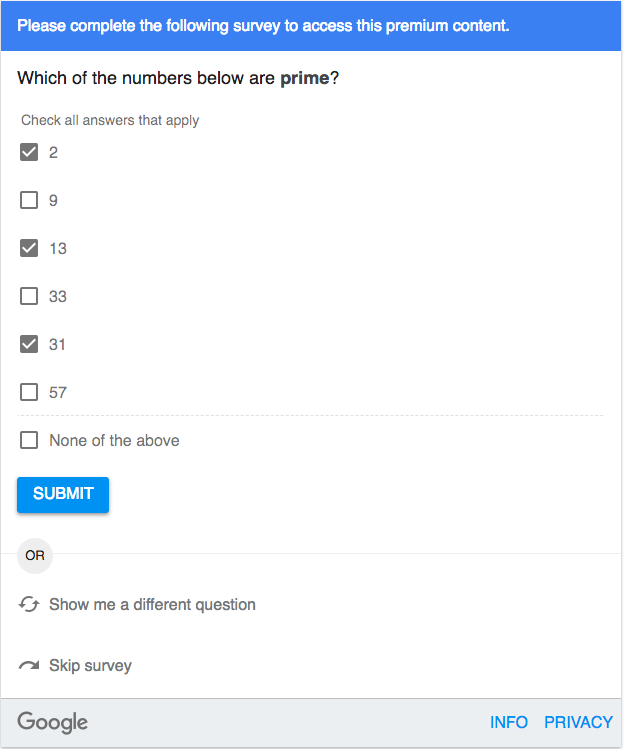The height and width of the screenshot is (750, 624).
Task: Click the prime numbers question text
Action: click(x=178, y=78)
